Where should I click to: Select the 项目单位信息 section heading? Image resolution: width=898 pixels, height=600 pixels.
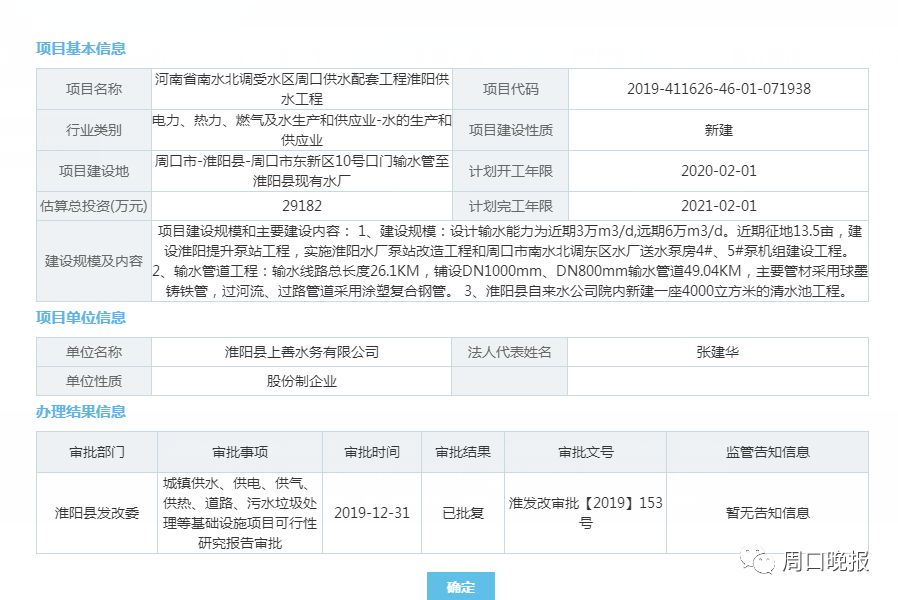click(81, 318)
